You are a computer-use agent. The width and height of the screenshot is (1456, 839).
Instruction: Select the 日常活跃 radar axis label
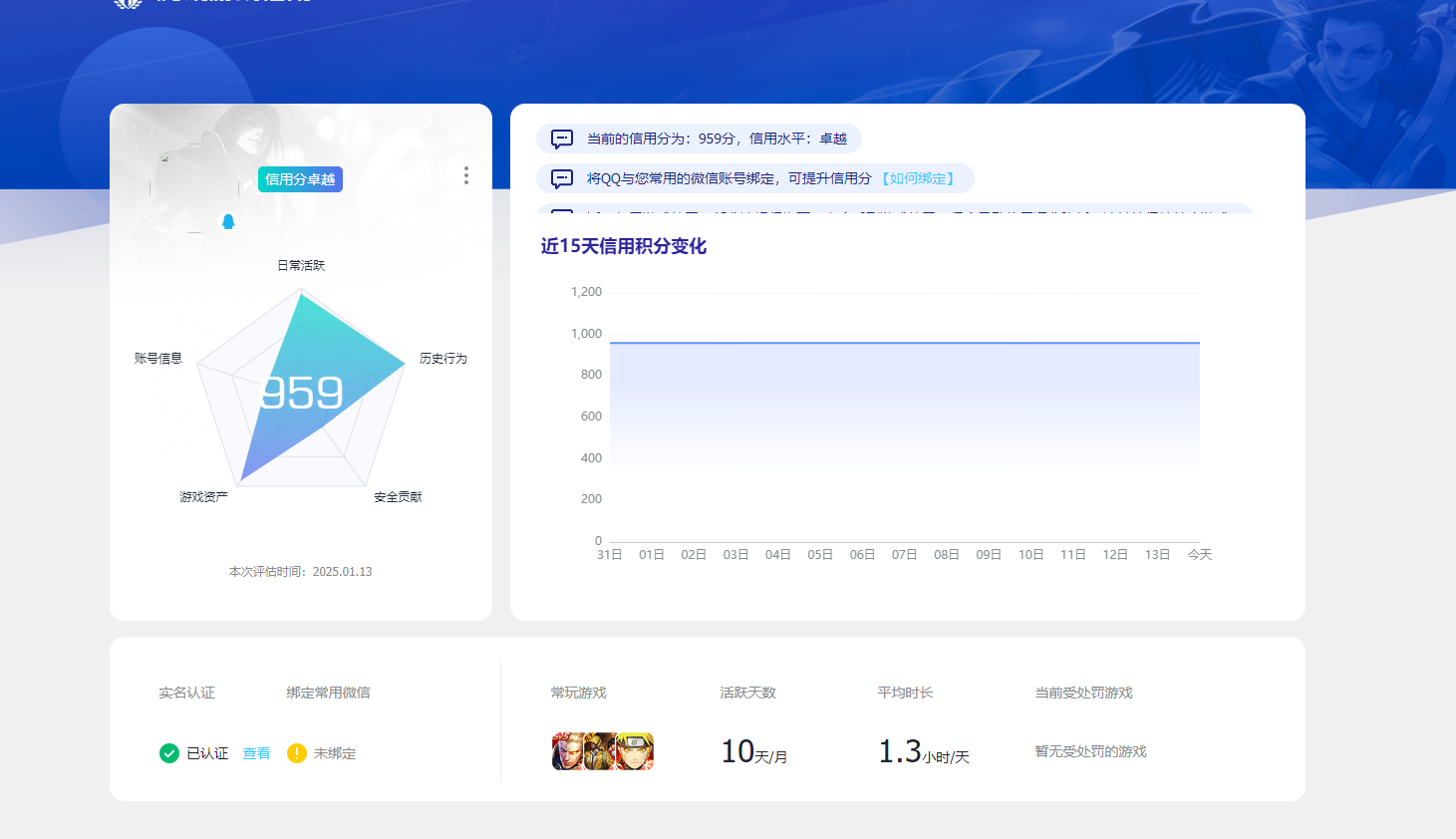click(x=301, y=265)
